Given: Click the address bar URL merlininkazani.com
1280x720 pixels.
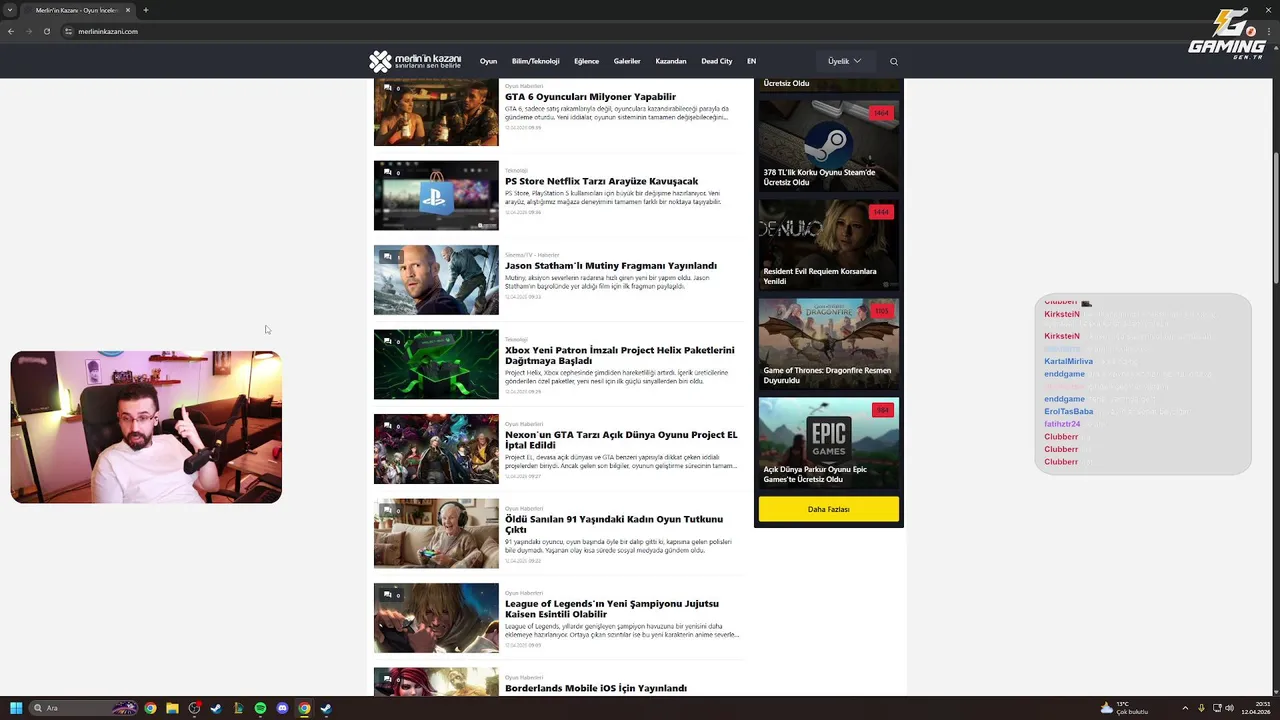Looking at the screenshot, I should 108,31.
